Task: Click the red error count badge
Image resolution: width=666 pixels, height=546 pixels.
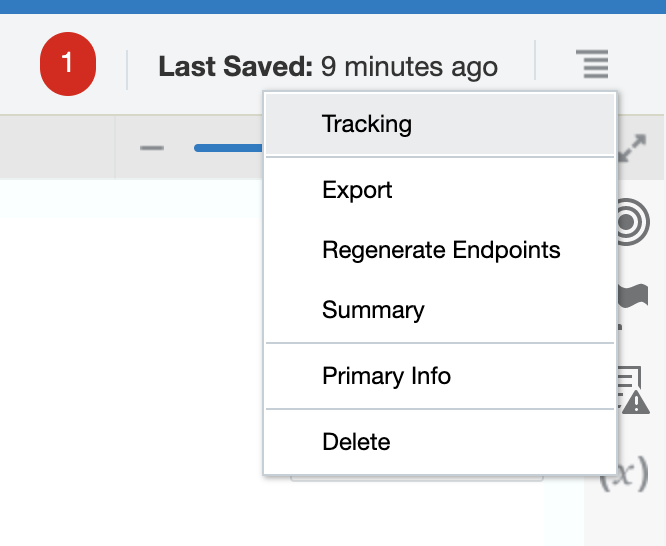Action: 67,65
